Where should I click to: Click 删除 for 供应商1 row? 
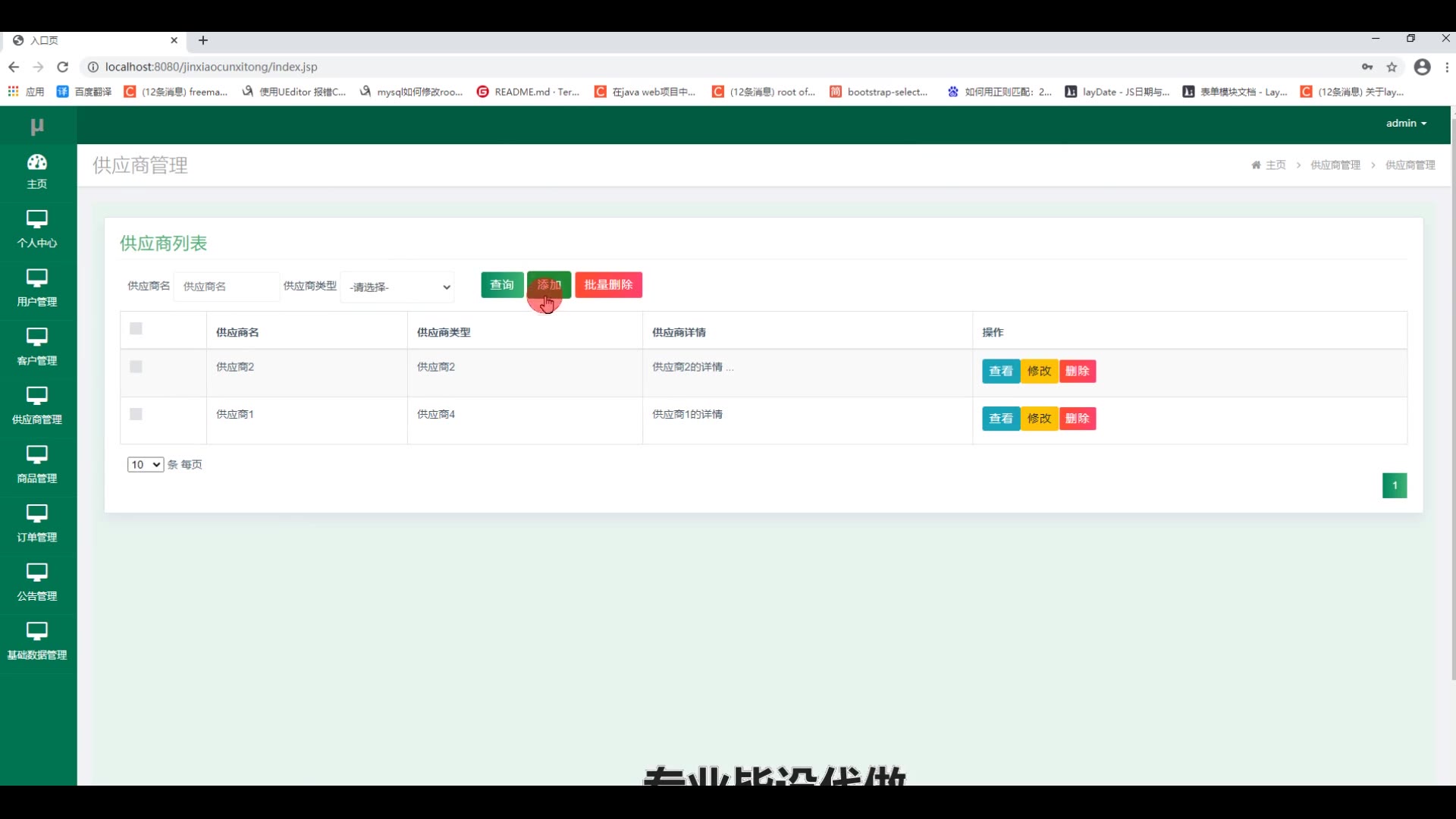[x=1077, y=419]
